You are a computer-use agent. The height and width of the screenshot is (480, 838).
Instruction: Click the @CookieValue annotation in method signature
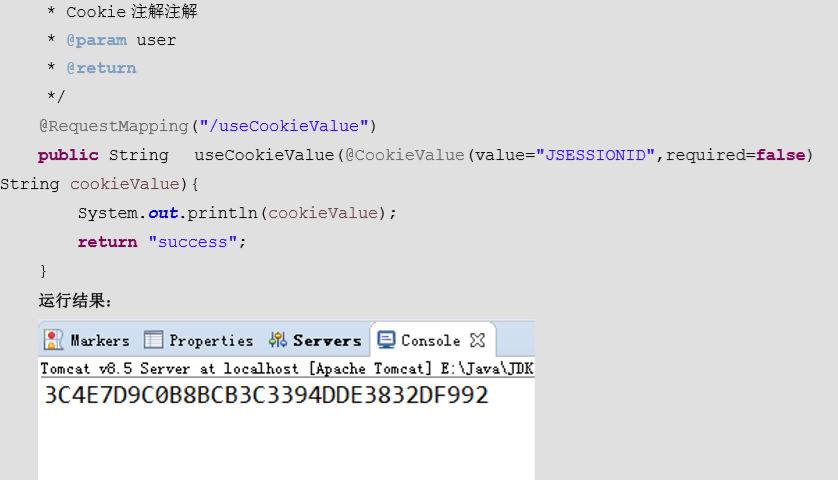coord(405,155)
